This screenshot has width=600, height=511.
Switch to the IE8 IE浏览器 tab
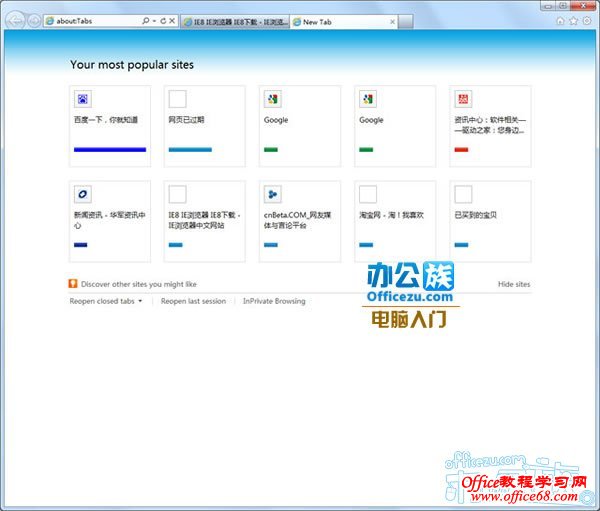235,22
